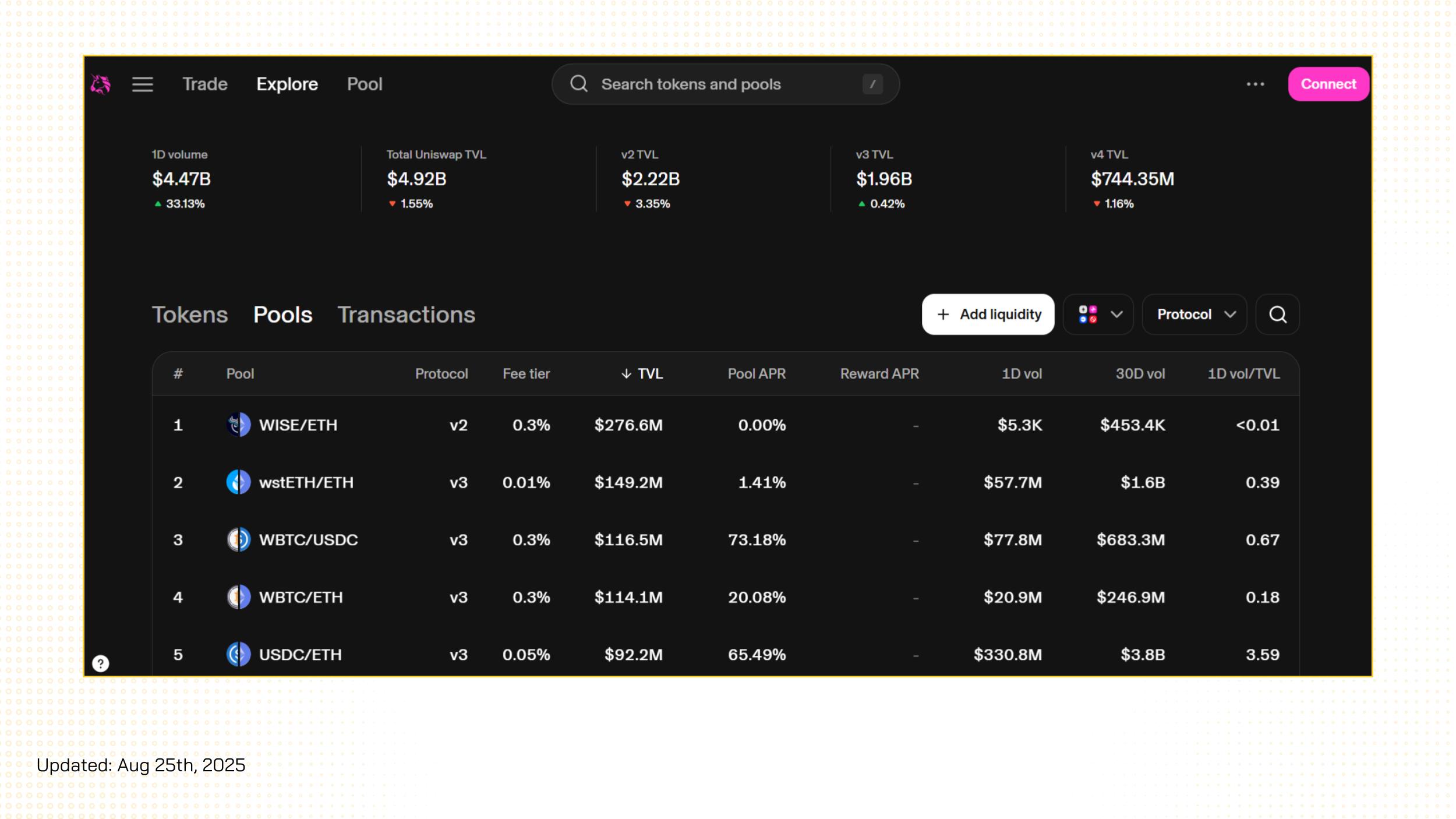Sort by 1D vol column header

click(1022, 374)
